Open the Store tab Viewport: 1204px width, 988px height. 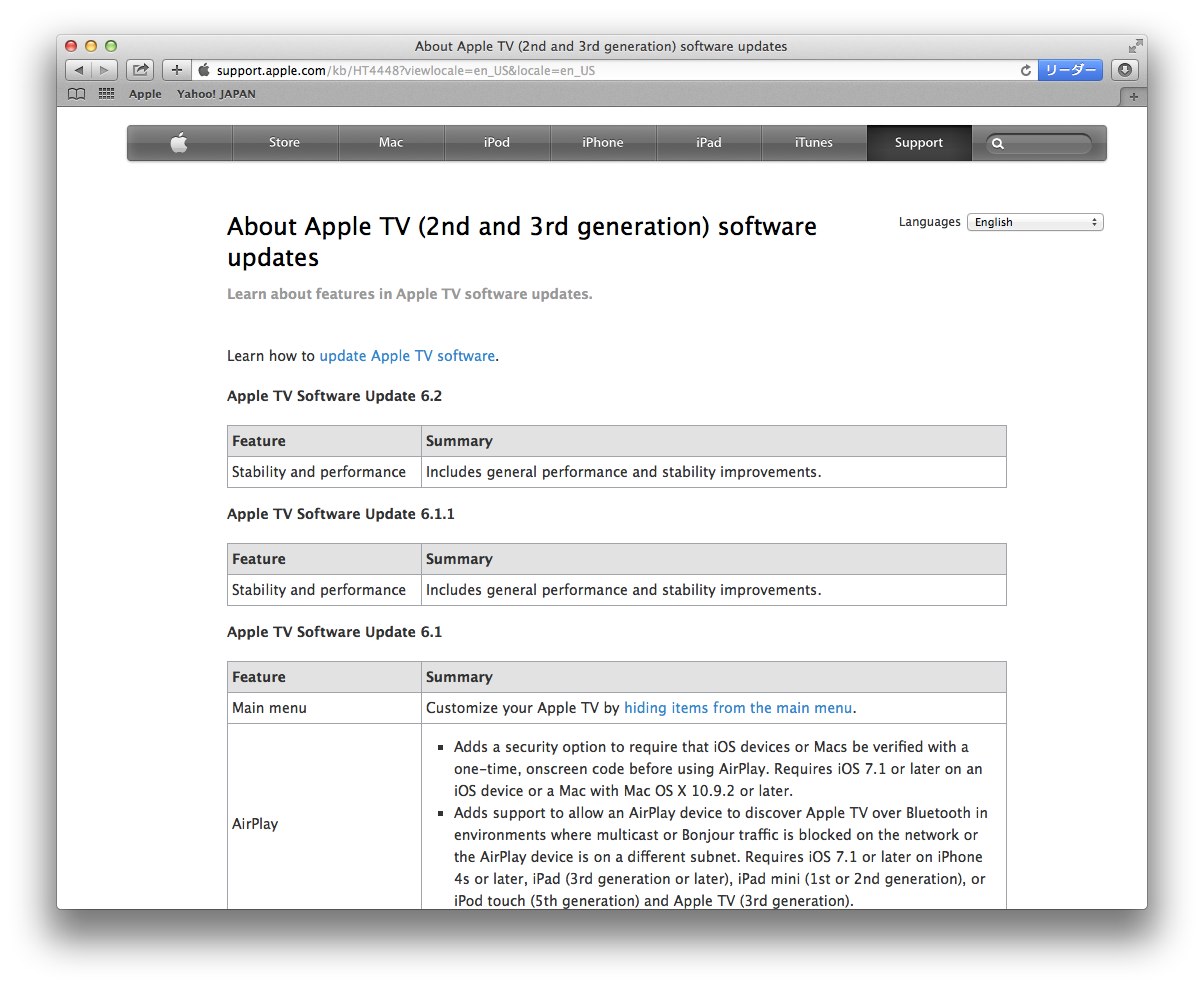(284, 143)
